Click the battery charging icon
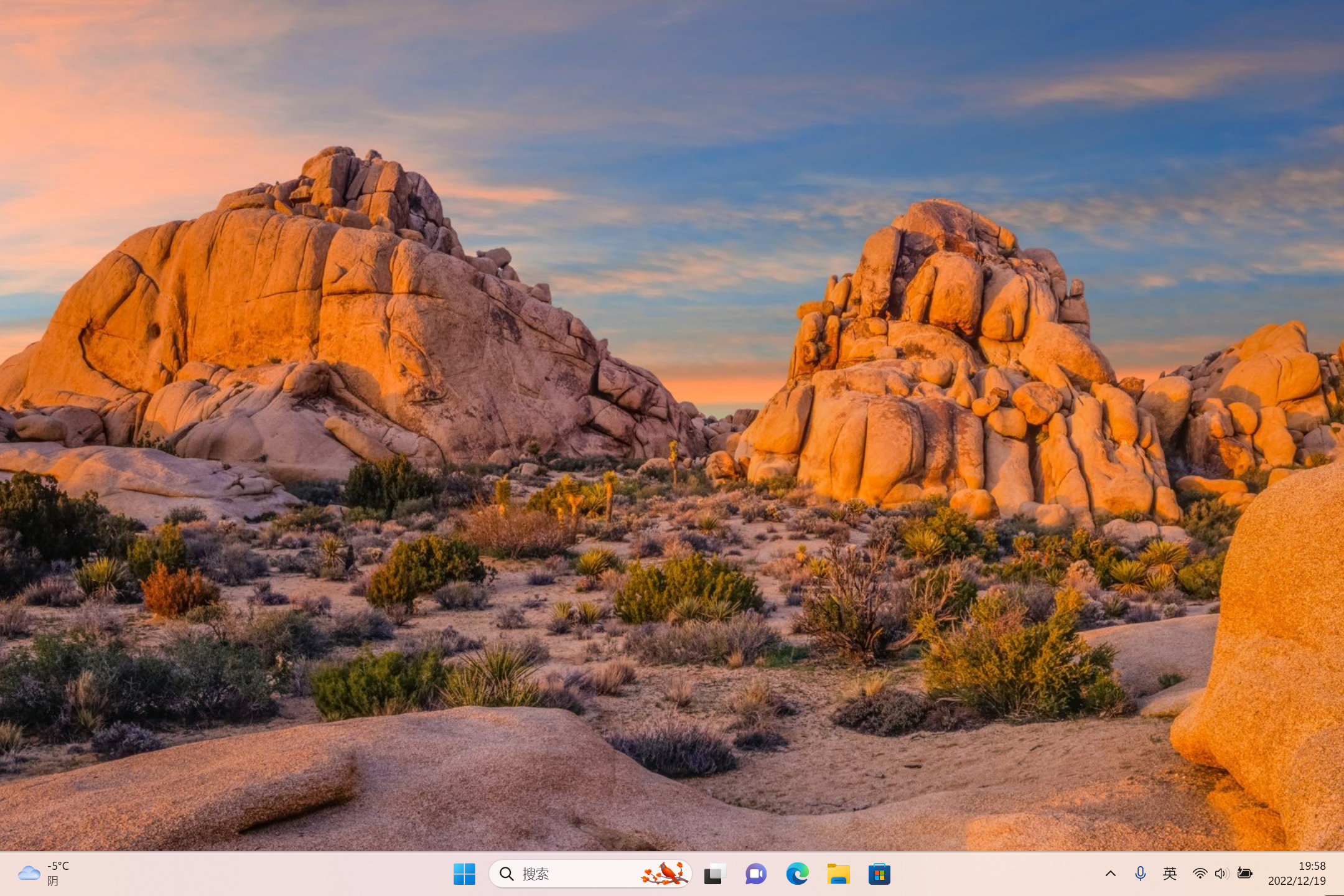The image size is (1344, 896). (x=1244, y=874)
